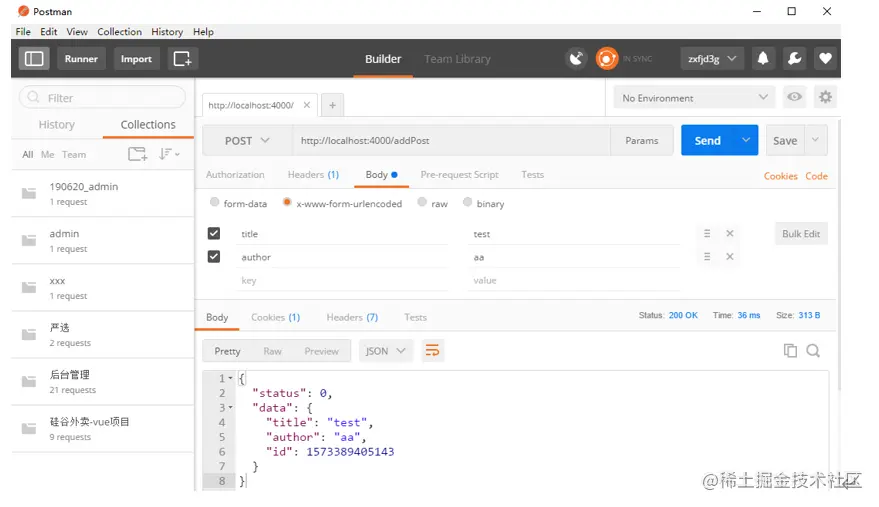The width and height of the screenshot is (879, 507).
Task: Click drag handle of author row
Action: click(707, 256)
